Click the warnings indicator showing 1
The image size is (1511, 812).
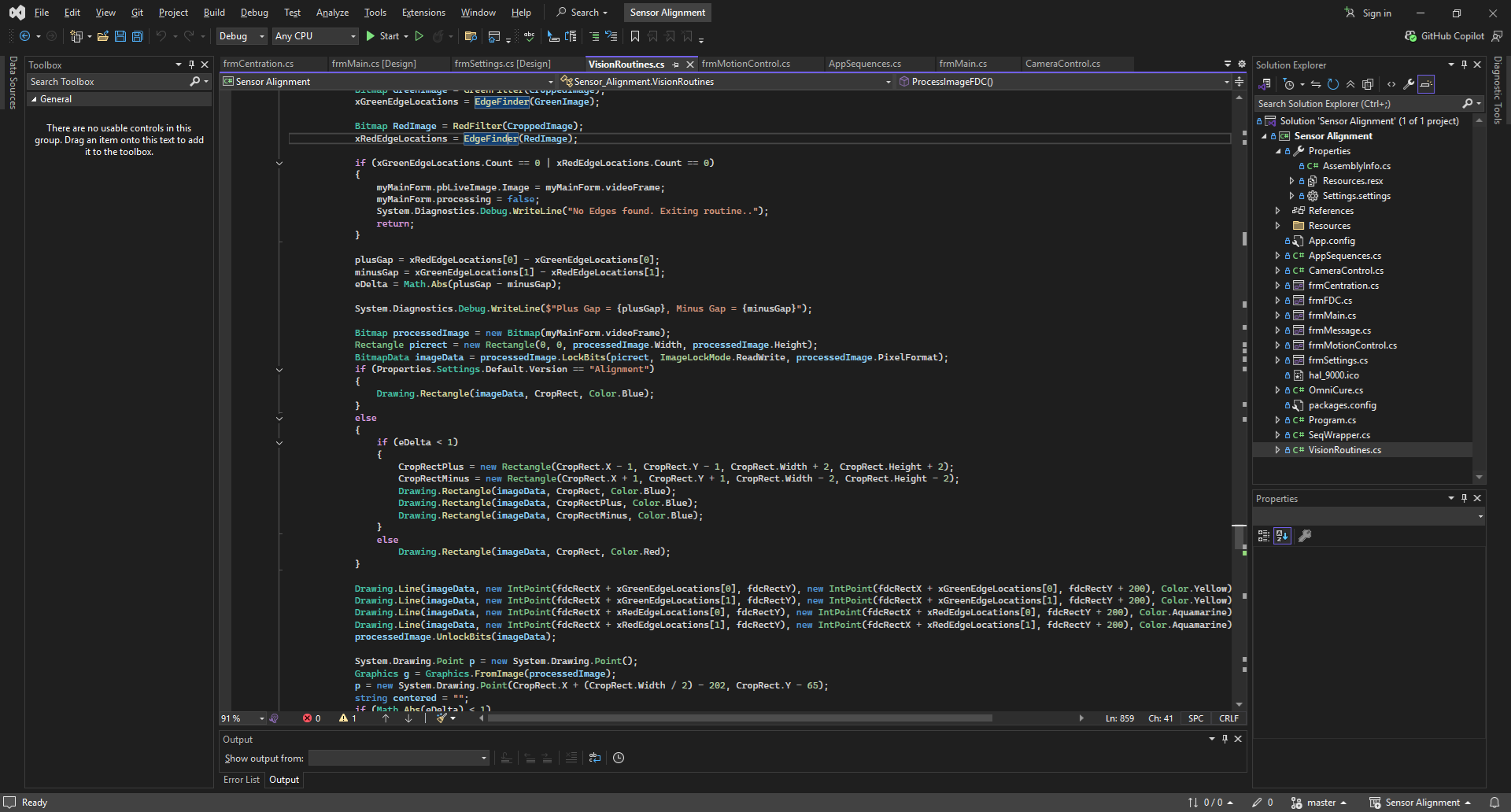click(x=348, y=718)
